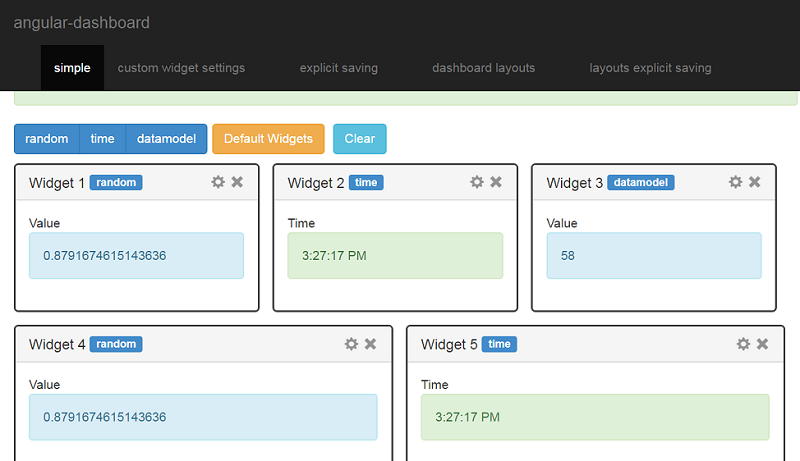Click the value 58 in Widget 3
This screenshot has width=800, height=461.
[568, 255]
